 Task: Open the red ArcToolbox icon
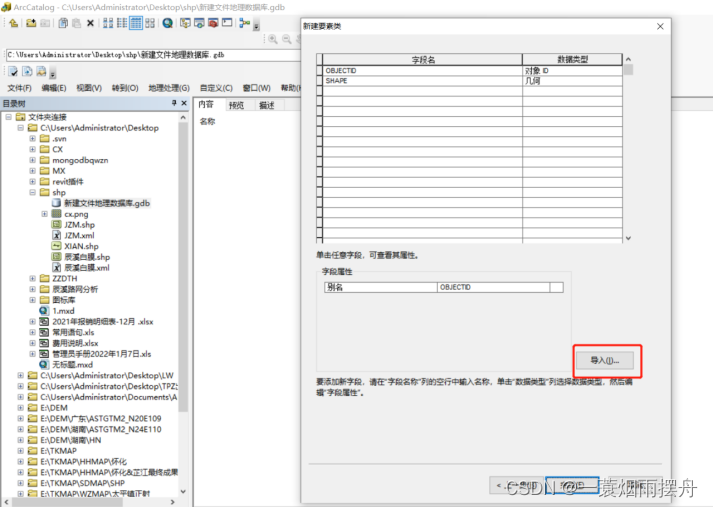(x=213, y=23)
